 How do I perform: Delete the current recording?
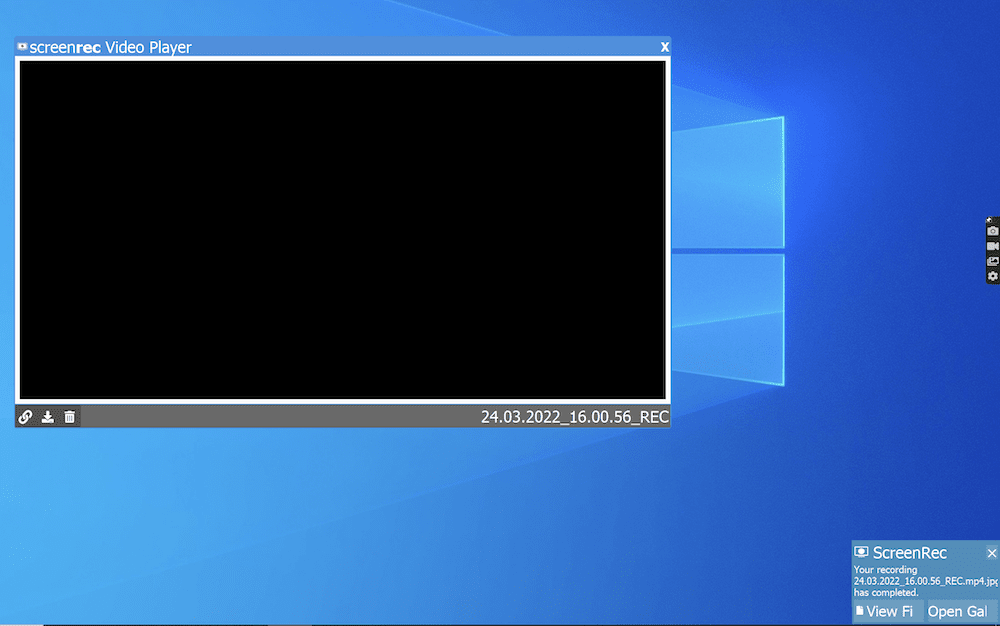pyautogui.click(x=68, y=417)
